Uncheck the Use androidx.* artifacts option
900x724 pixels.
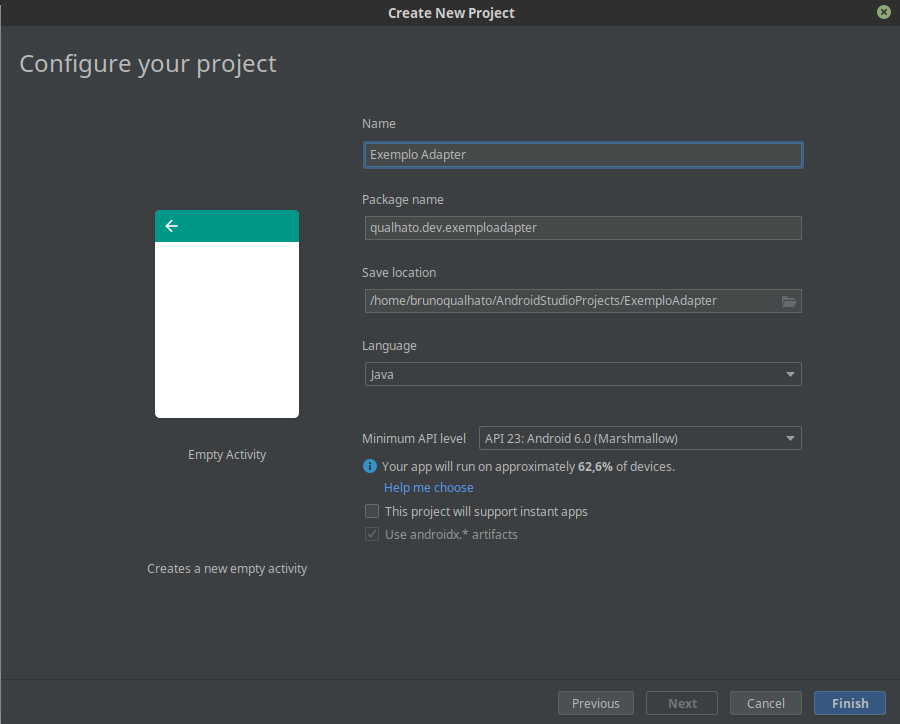pos(371,534)
